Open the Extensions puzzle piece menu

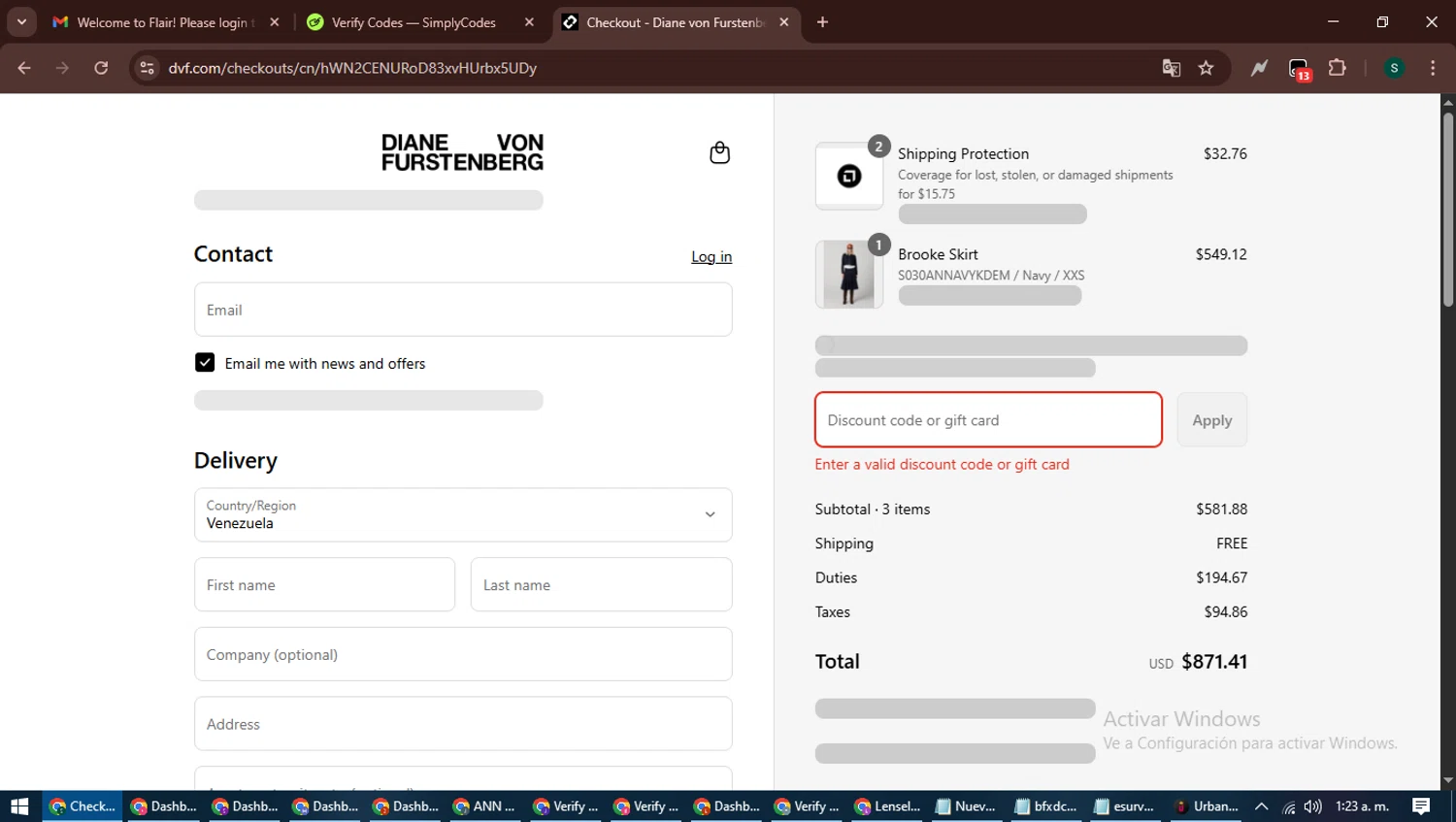[x=1338, y=68]
